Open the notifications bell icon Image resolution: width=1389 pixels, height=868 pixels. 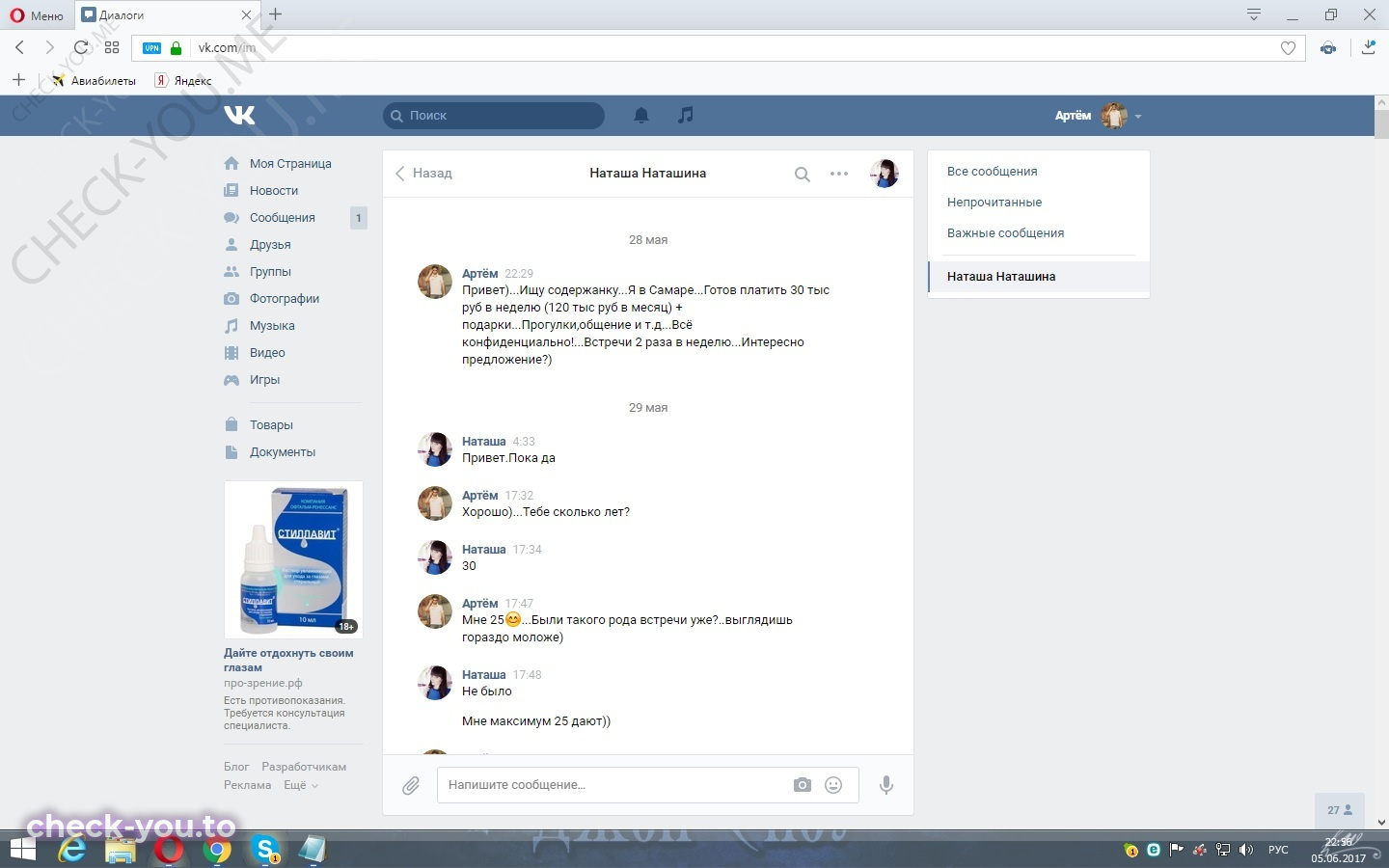click(x=640, y=116)
